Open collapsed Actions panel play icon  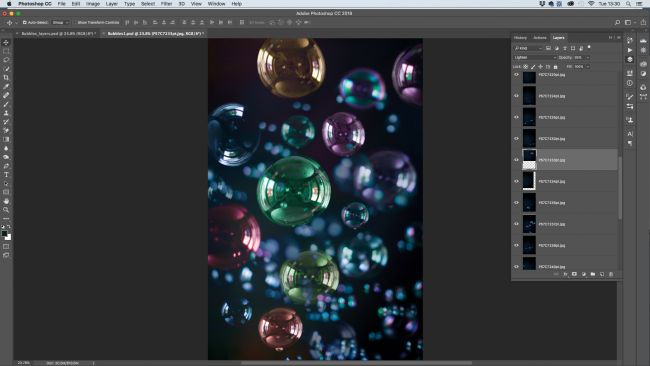click(x=630, y=50)
